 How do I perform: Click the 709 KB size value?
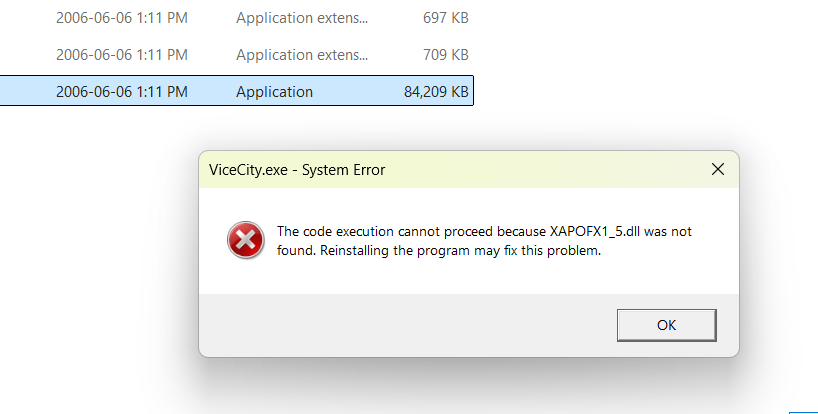click(x=446, y=55)
